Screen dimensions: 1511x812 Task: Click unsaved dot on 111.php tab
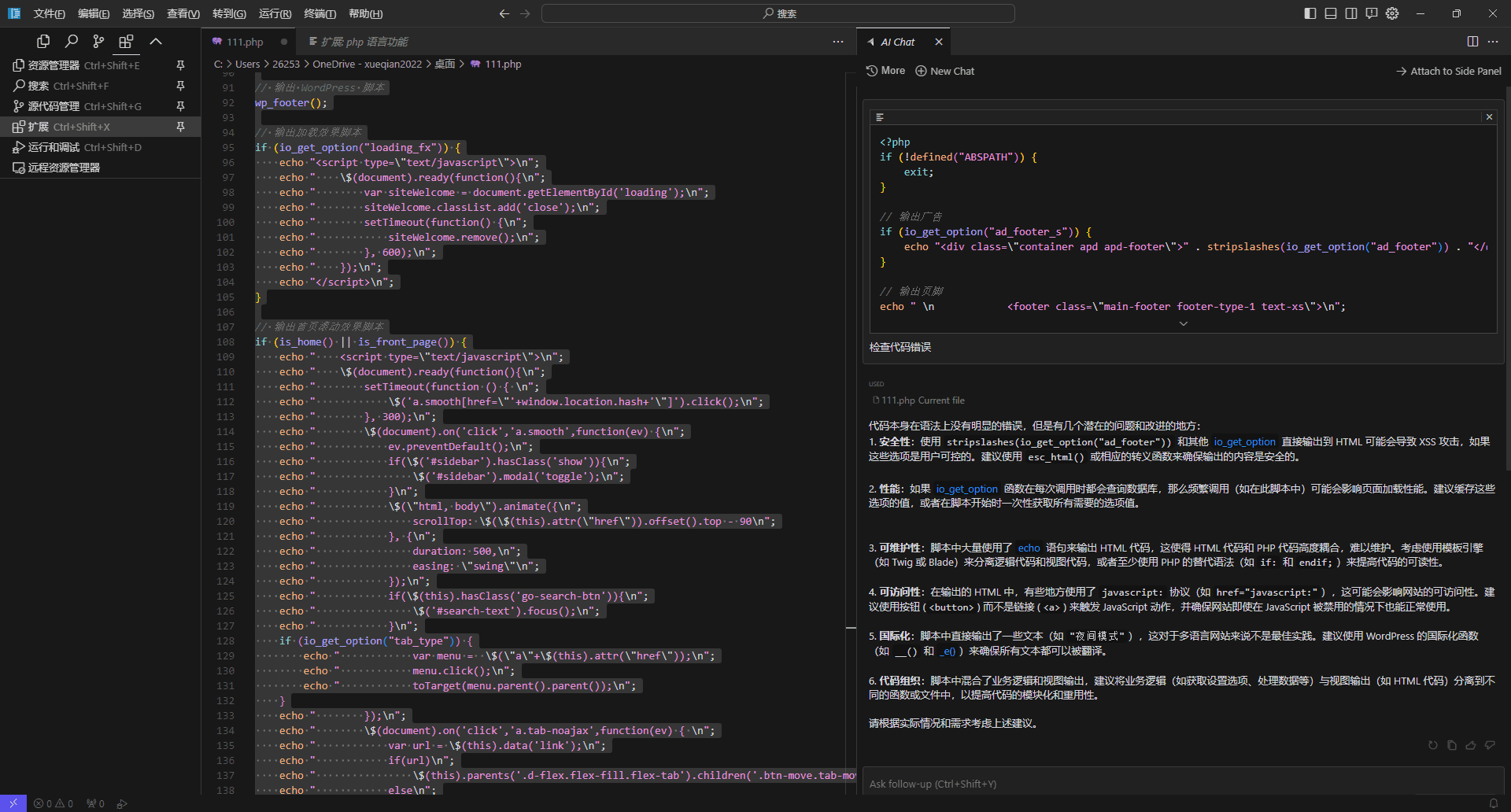(x=284, y=42)
